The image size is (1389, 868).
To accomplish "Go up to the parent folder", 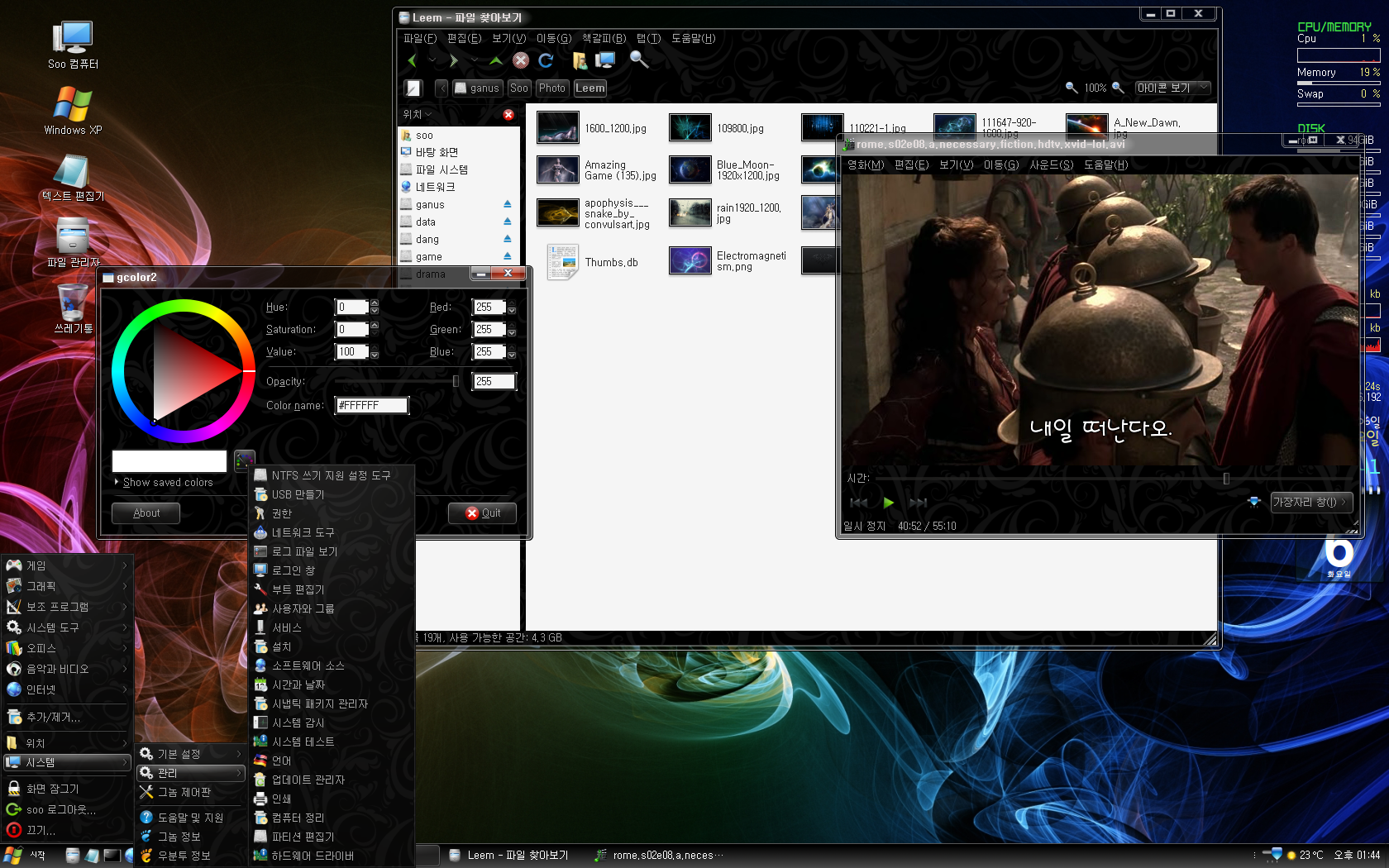I will 496,60.
